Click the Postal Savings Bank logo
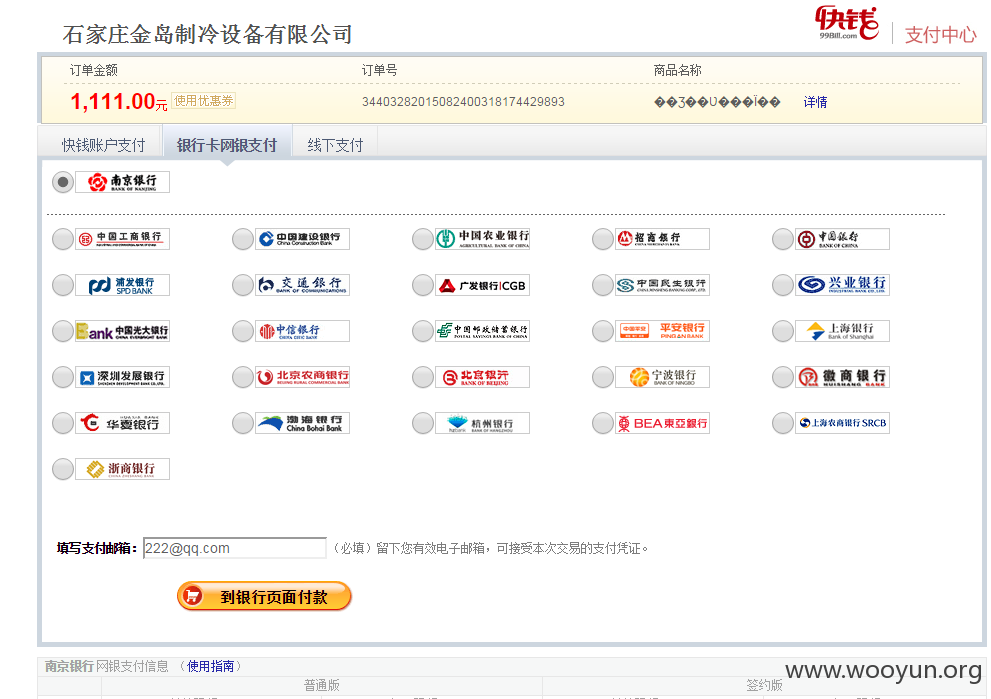This screenshot has width=991, height=699. tap(482, 331)
